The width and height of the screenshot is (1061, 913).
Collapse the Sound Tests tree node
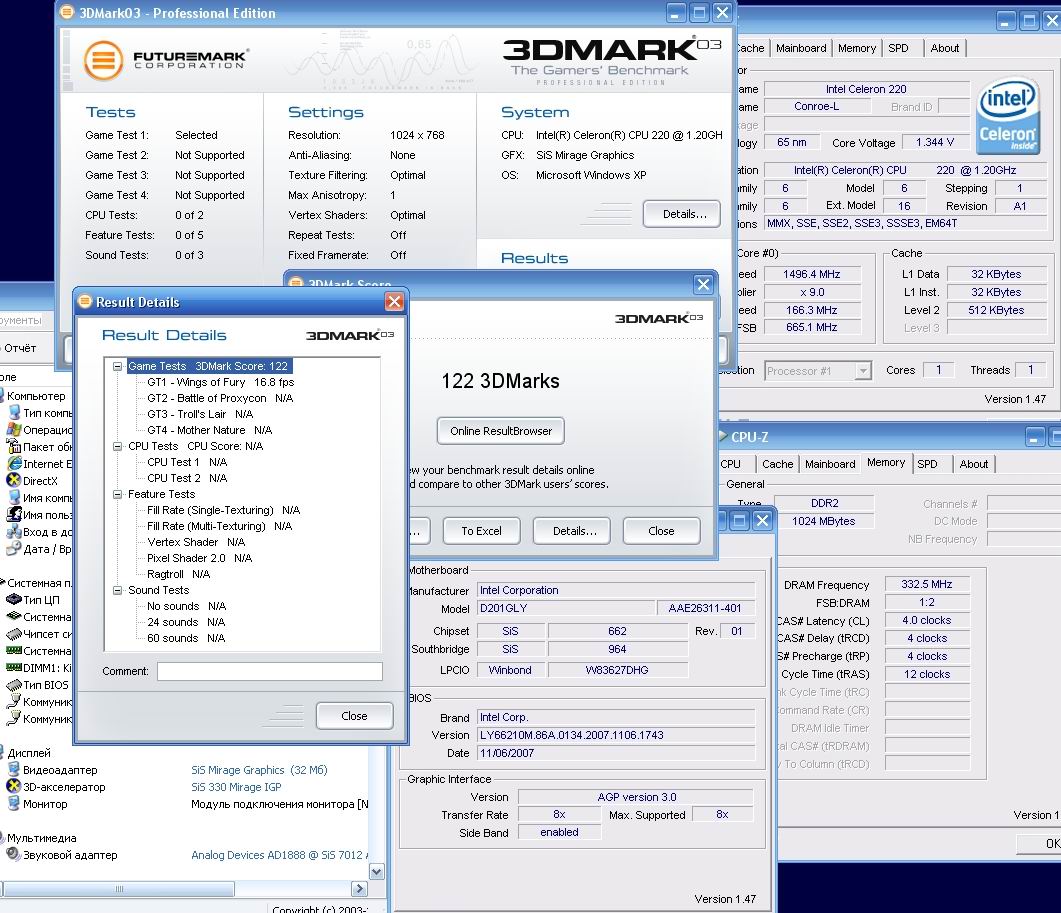[117, 590]
